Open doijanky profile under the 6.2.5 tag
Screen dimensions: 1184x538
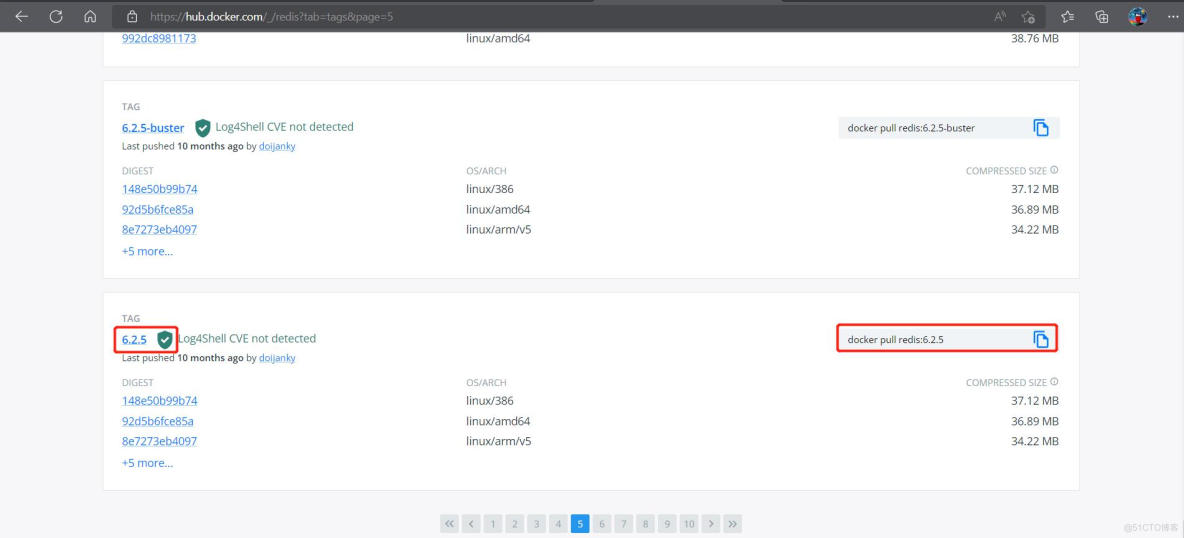[277, 358]
